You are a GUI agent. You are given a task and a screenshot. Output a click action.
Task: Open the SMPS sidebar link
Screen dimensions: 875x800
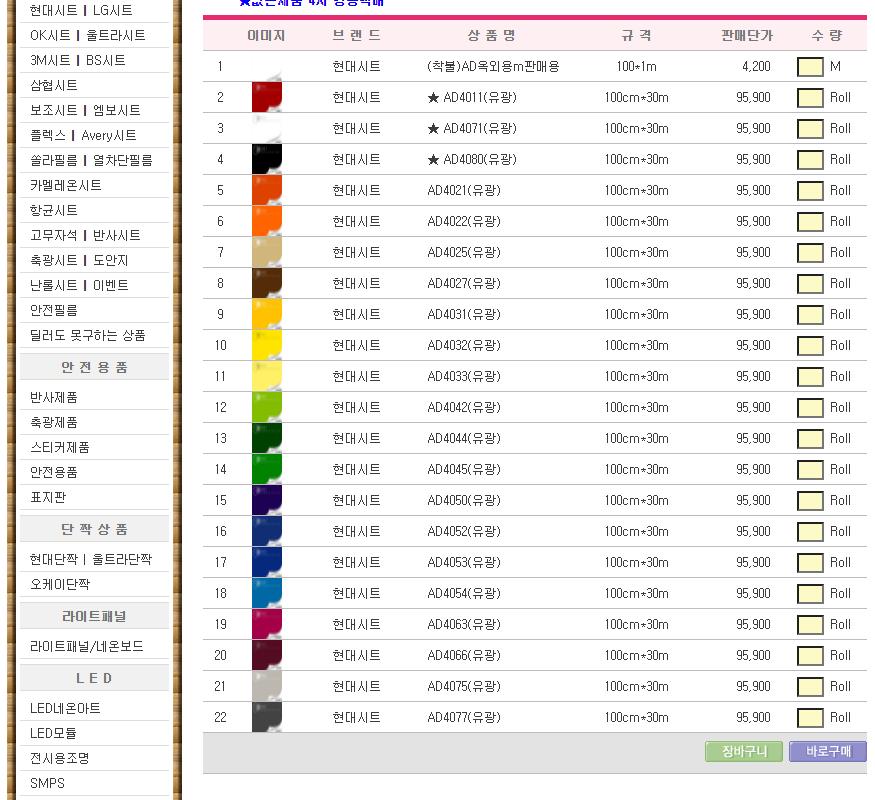coord(47,783)
